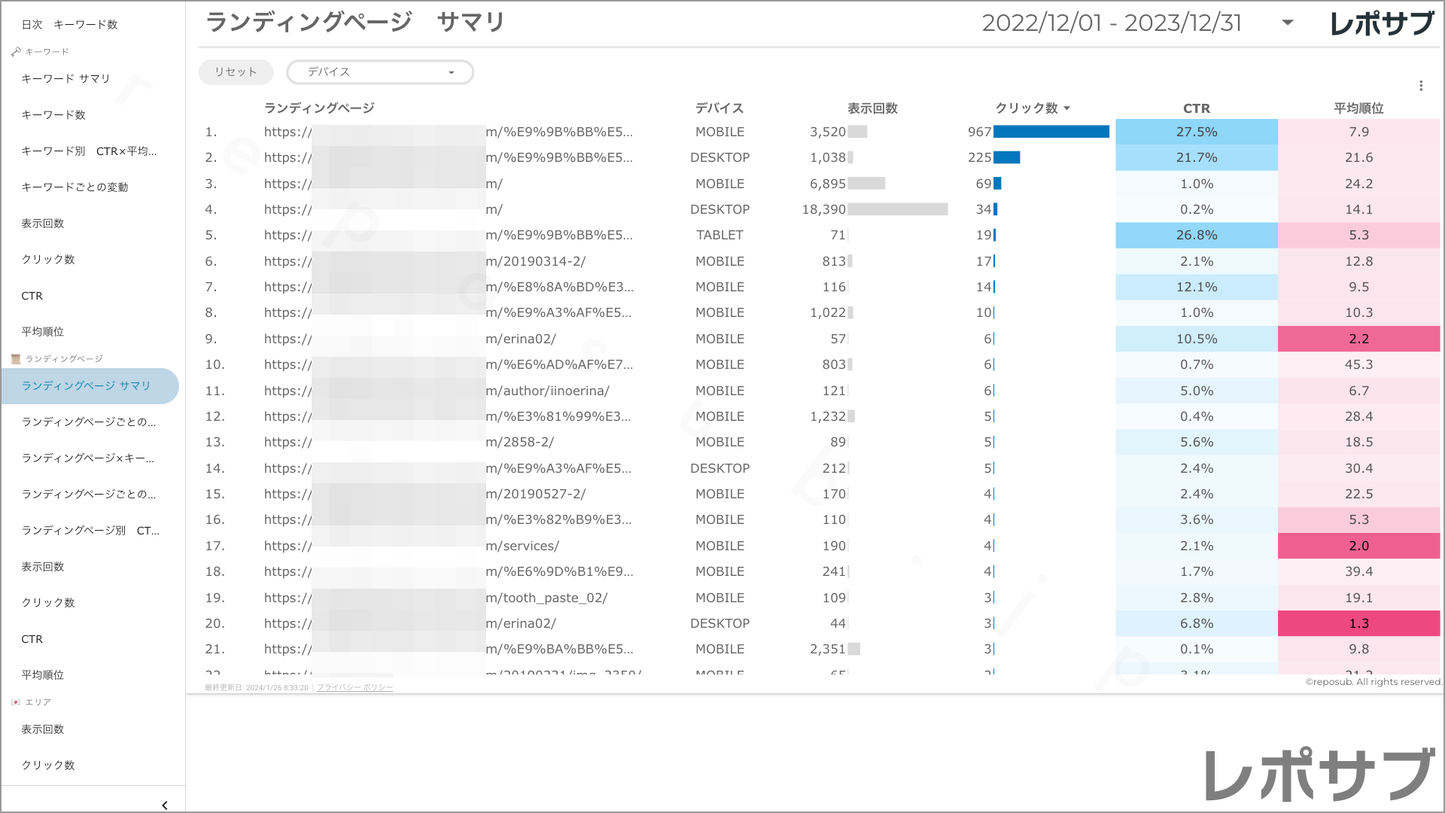Open the three-dot table options menu

pos(1421,86)
